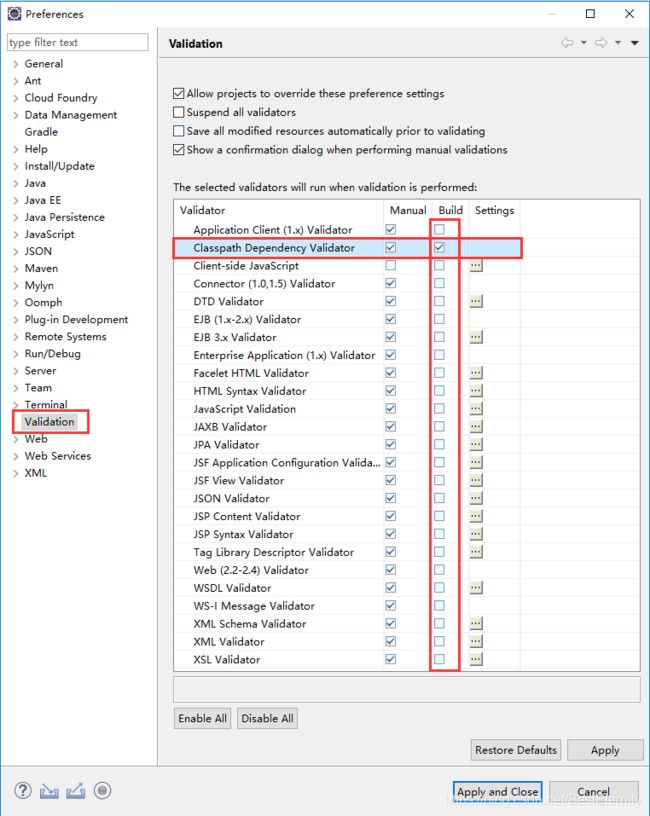Toggle Show a confirmation dialog checkbox

[179, 149]
